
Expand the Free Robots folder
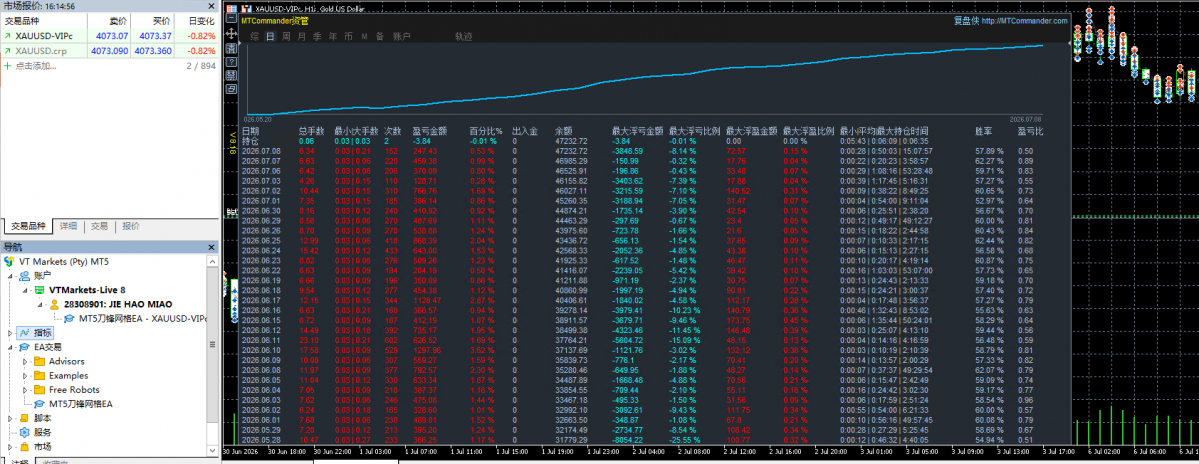[x=24, y=390]
